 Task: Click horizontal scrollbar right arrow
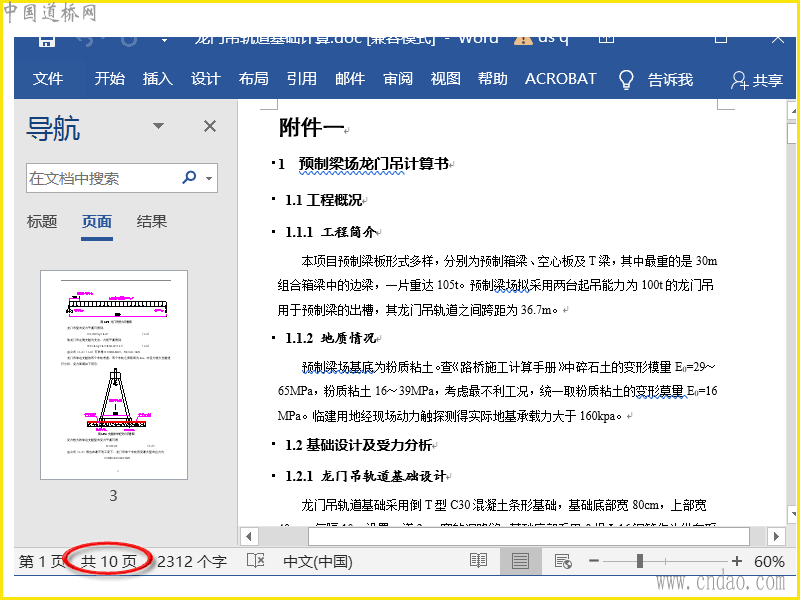point(776,537)
